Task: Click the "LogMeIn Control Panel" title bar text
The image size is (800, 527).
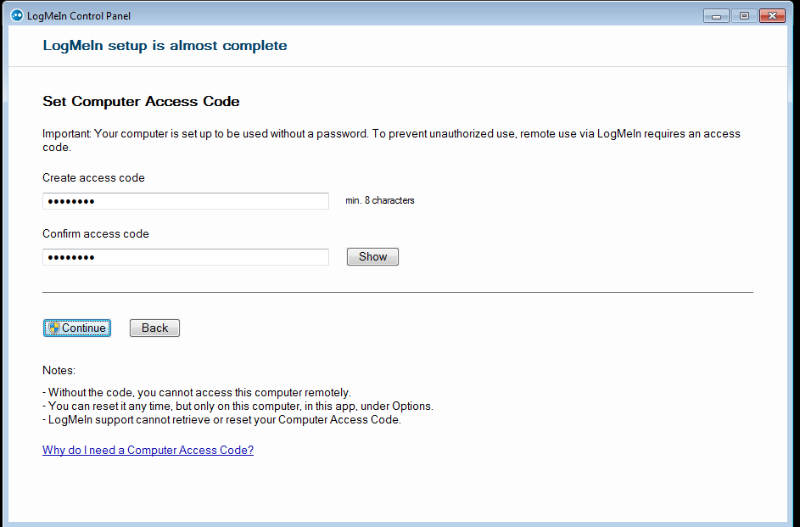Action: pyautogui.click(x=80, y=16)
